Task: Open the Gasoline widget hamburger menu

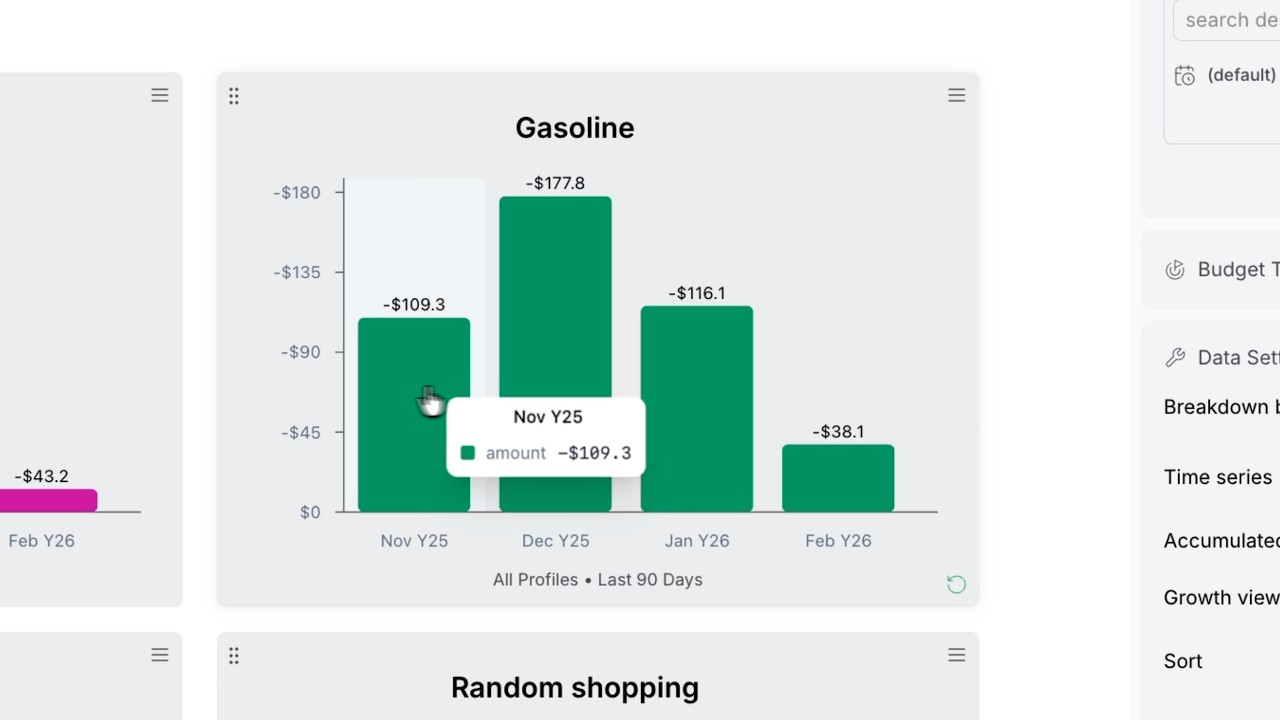Action: [x=957, y=95]
